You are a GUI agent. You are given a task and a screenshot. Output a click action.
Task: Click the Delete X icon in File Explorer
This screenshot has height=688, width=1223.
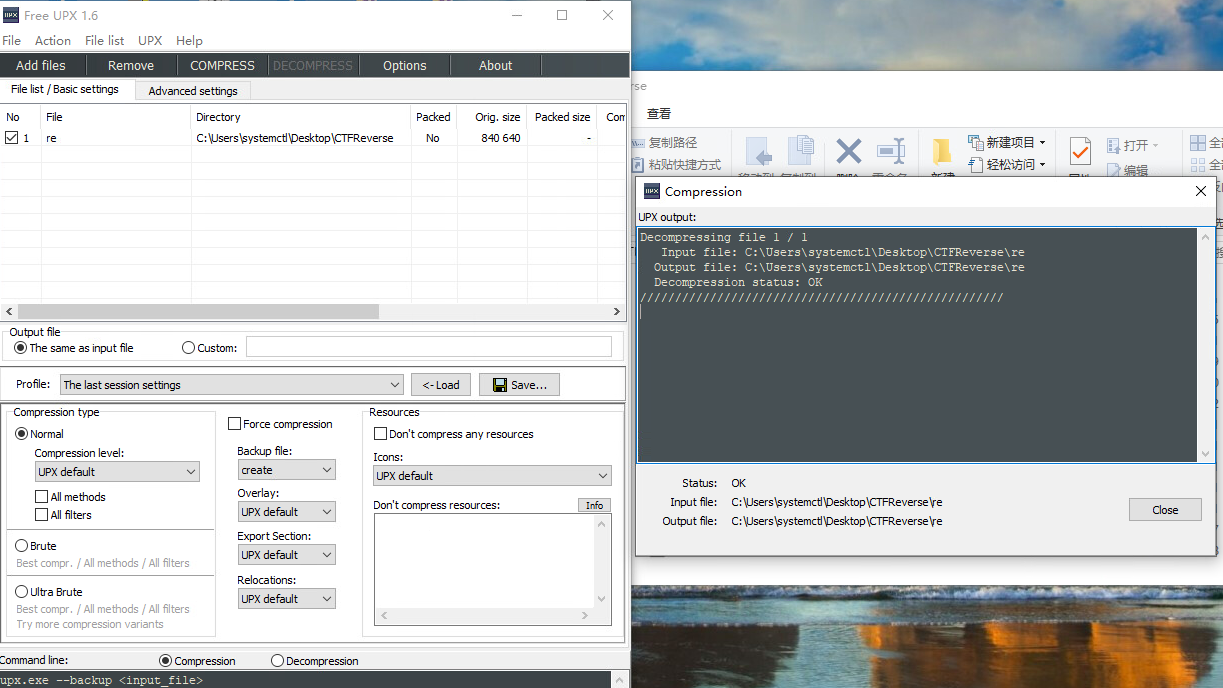849,152
